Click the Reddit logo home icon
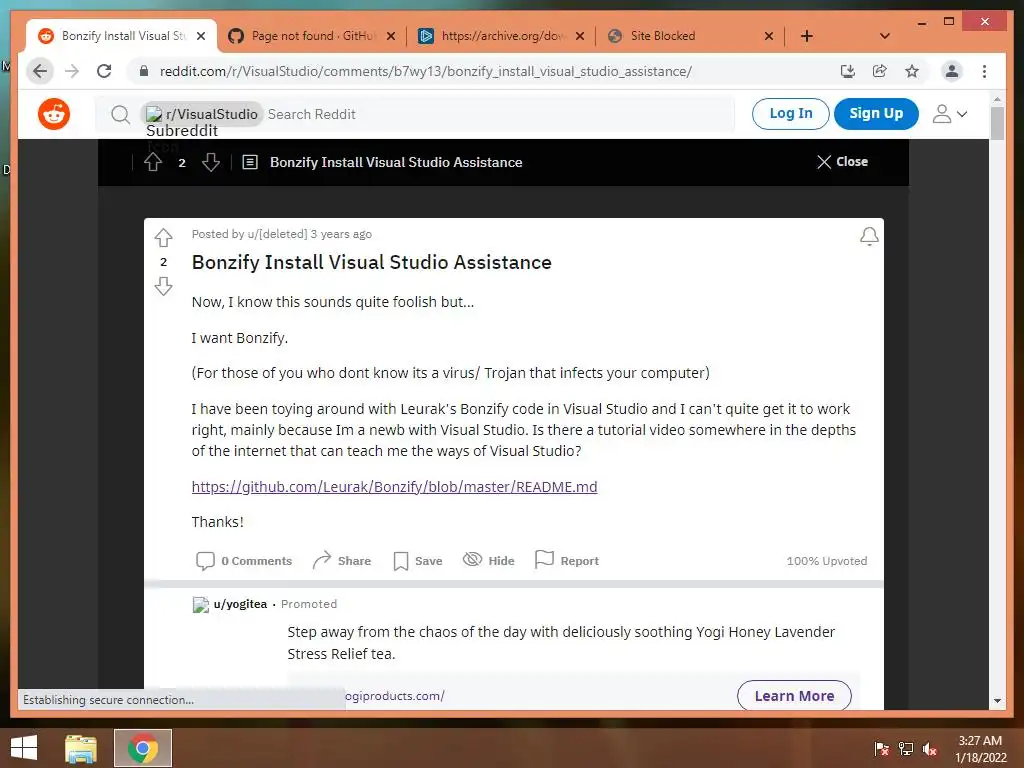This screenshot has width=1024, height=768. [x=54, y=114]
